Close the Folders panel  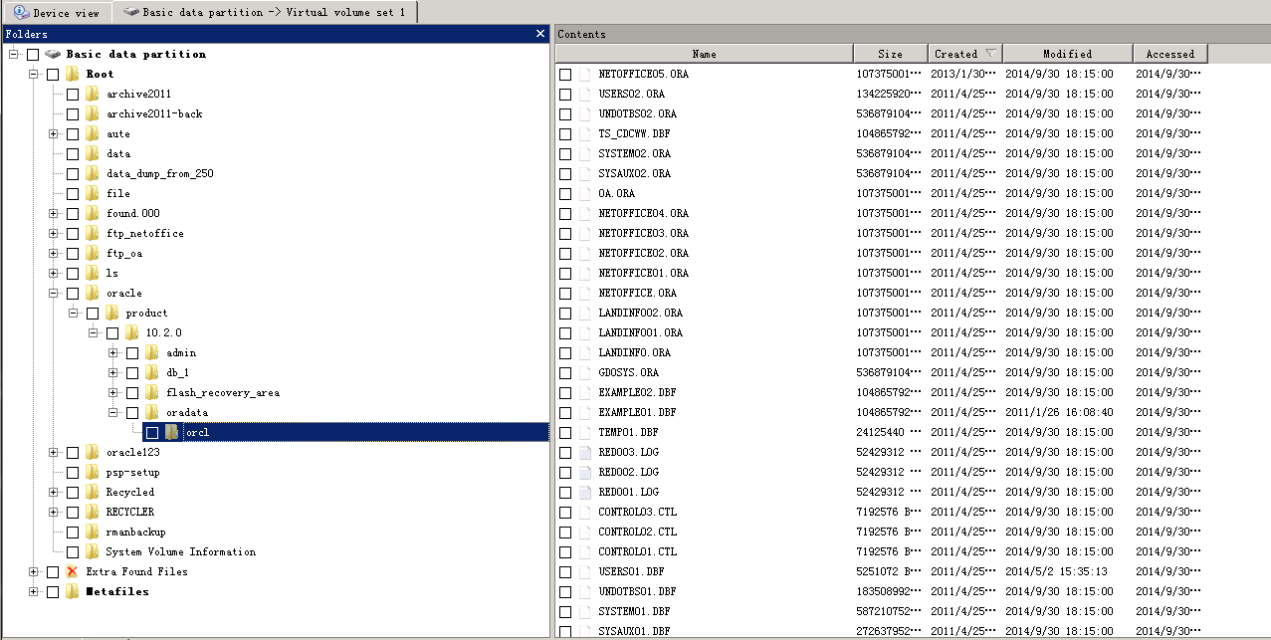540,34
